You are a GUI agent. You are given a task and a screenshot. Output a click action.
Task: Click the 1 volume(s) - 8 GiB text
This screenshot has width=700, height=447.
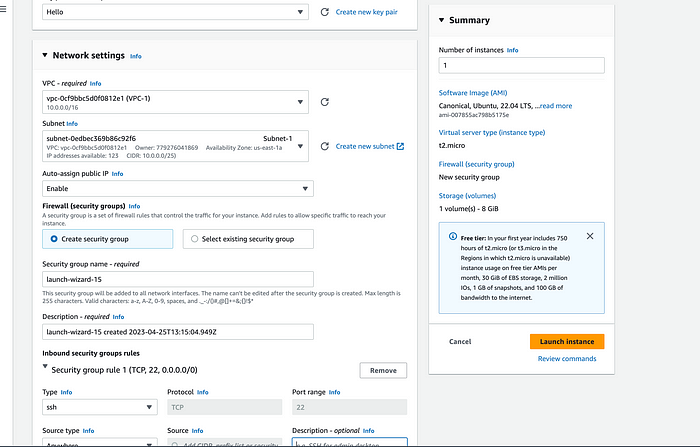[x=468, y=209]
